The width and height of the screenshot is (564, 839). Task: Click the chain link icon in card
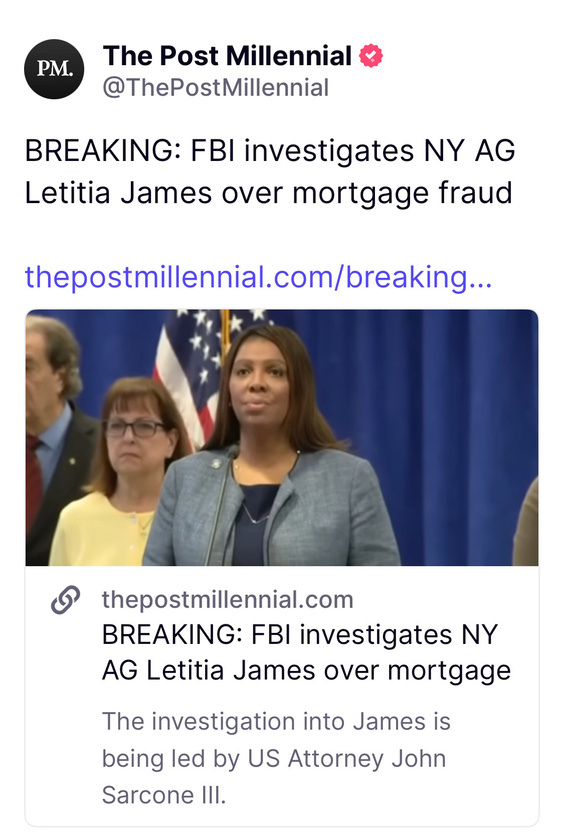point(66,600)
